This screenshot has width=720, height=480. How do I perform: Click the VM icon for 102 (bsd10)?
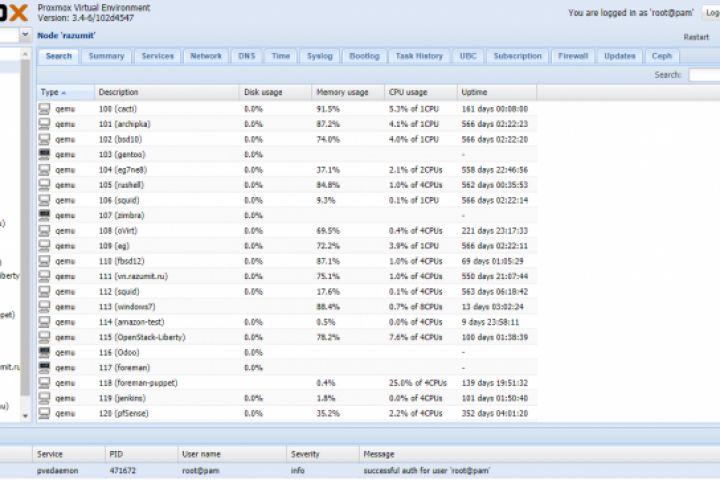click(44, 139)
